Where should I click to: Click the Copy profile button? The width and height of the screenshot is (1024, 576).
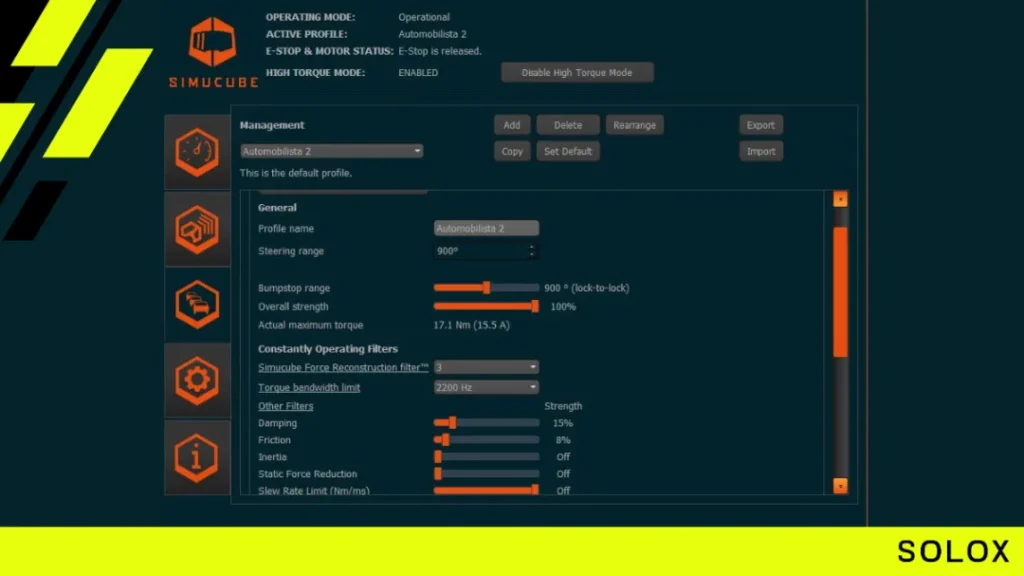tap(511, 151)
